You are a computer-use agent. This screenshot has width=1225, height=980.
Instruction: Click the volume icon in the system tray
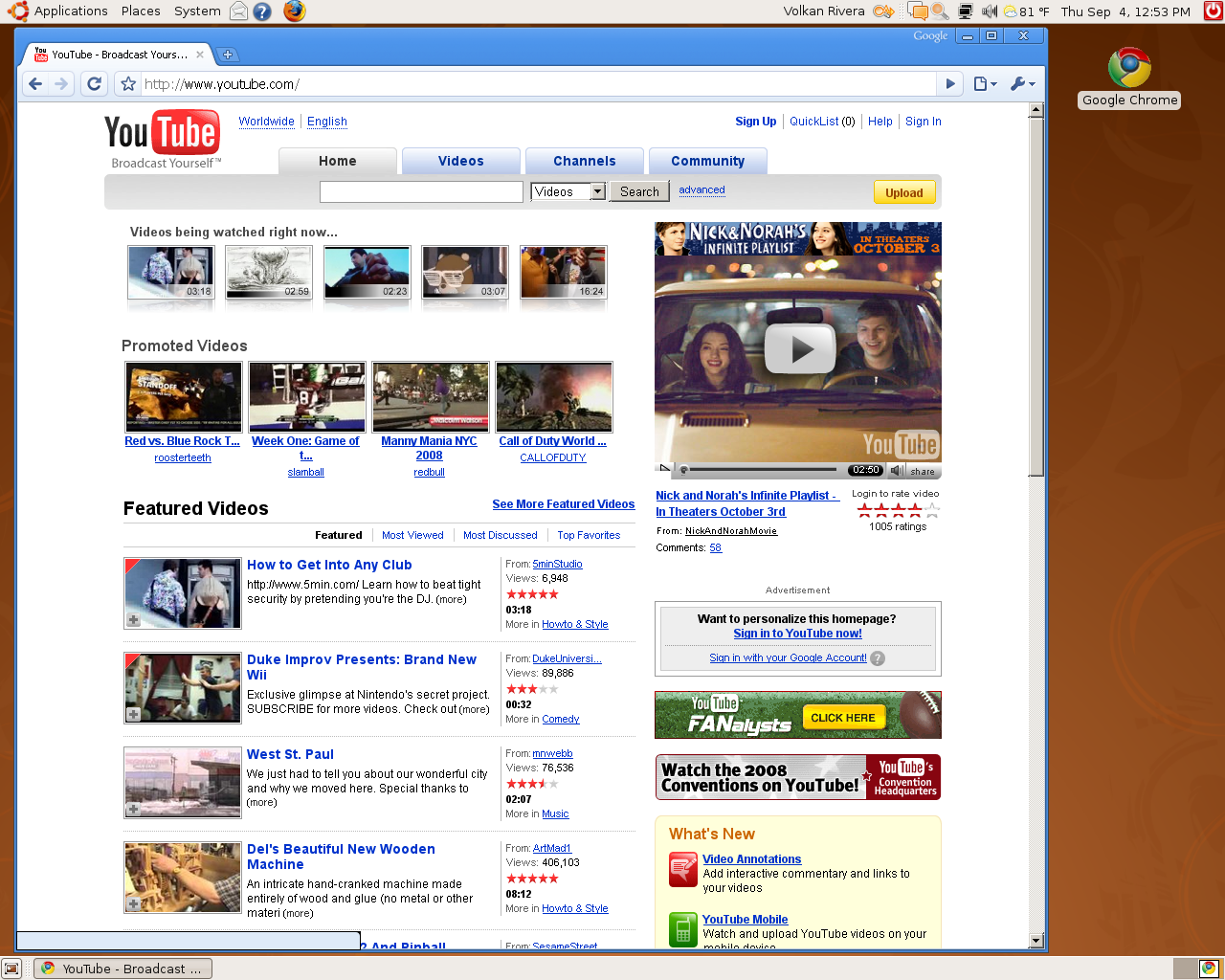(989, 11)
